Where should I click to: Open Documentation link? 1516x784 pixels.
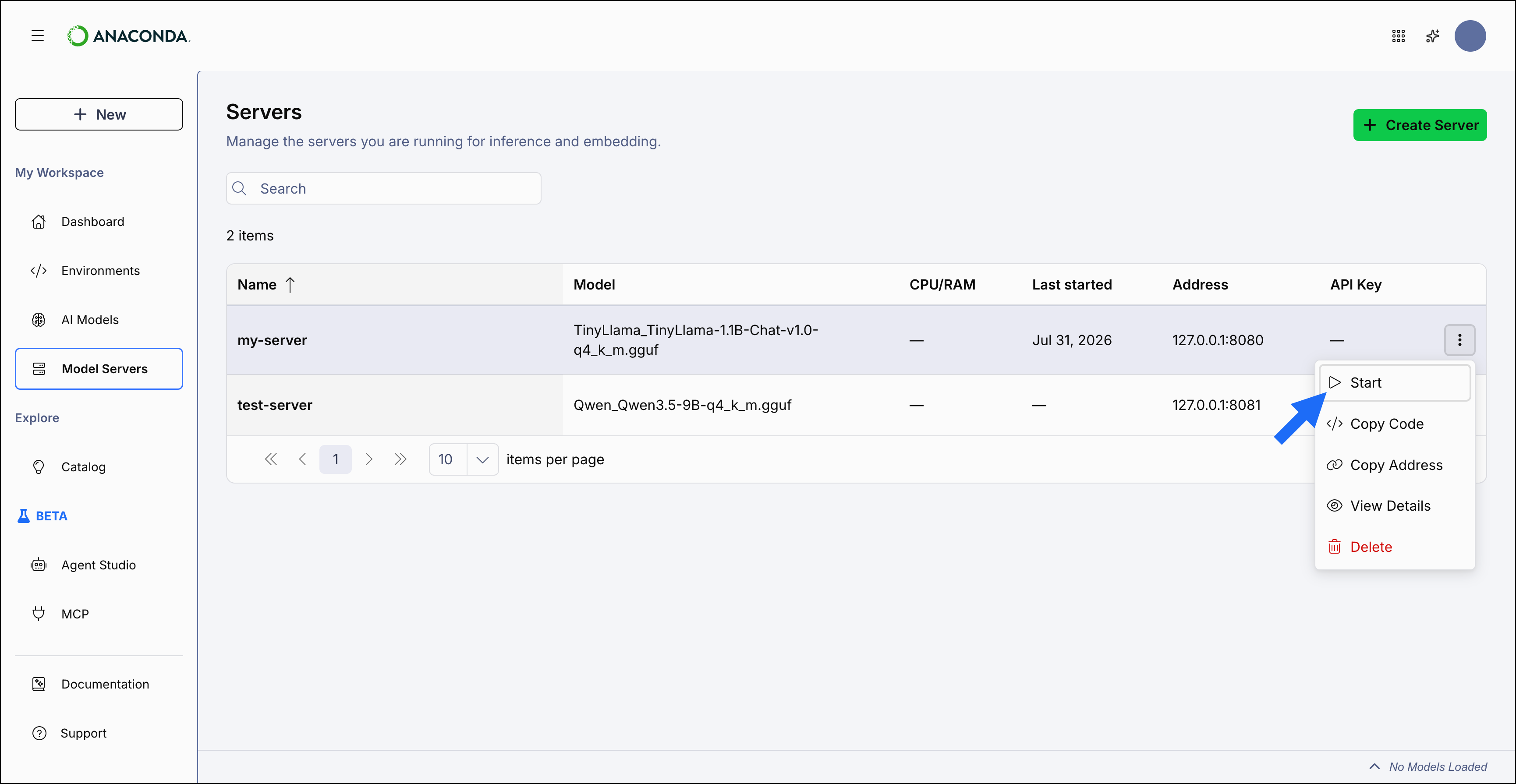click(99, 684)
